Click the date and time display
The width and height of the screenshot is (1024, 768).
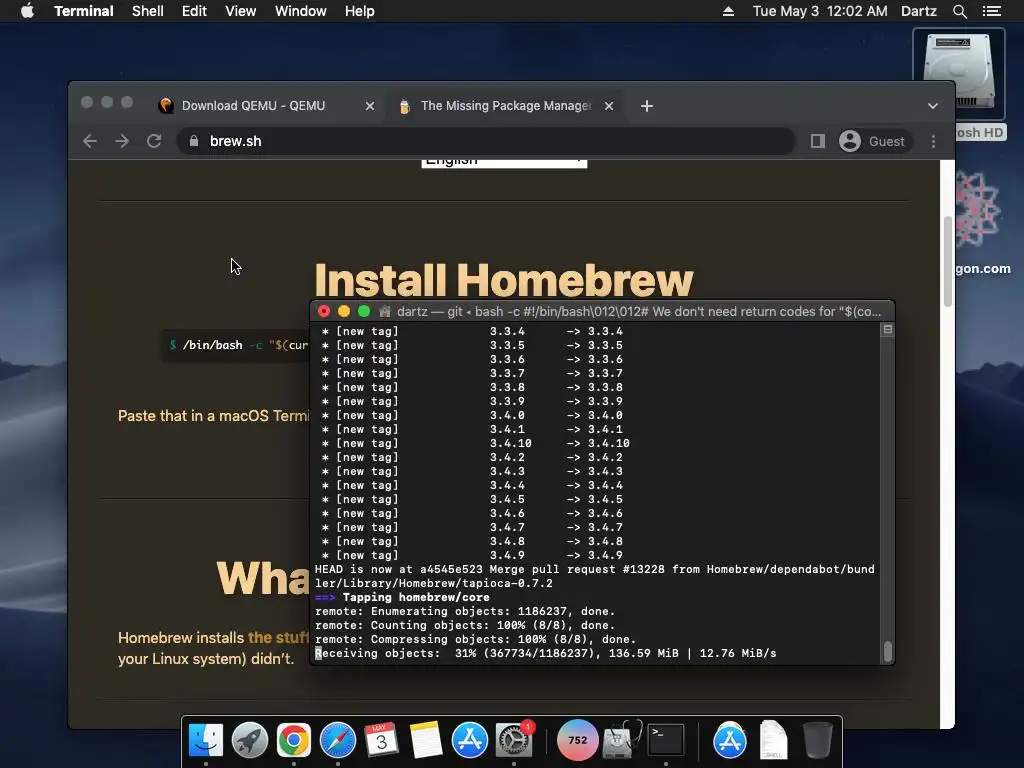coord(820,11)
